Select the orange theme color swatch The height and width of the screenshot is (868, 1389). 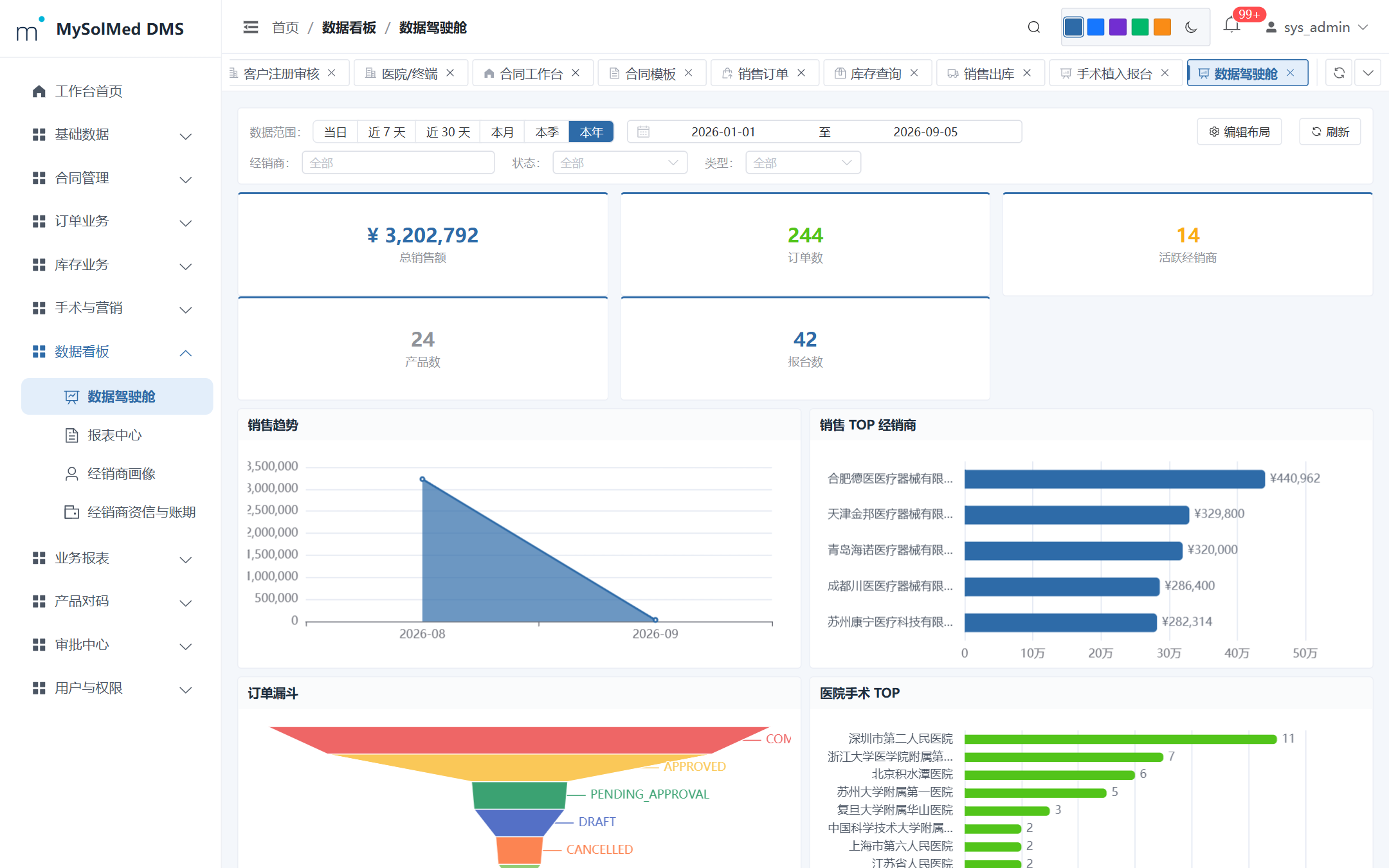tap(1163, 27)
